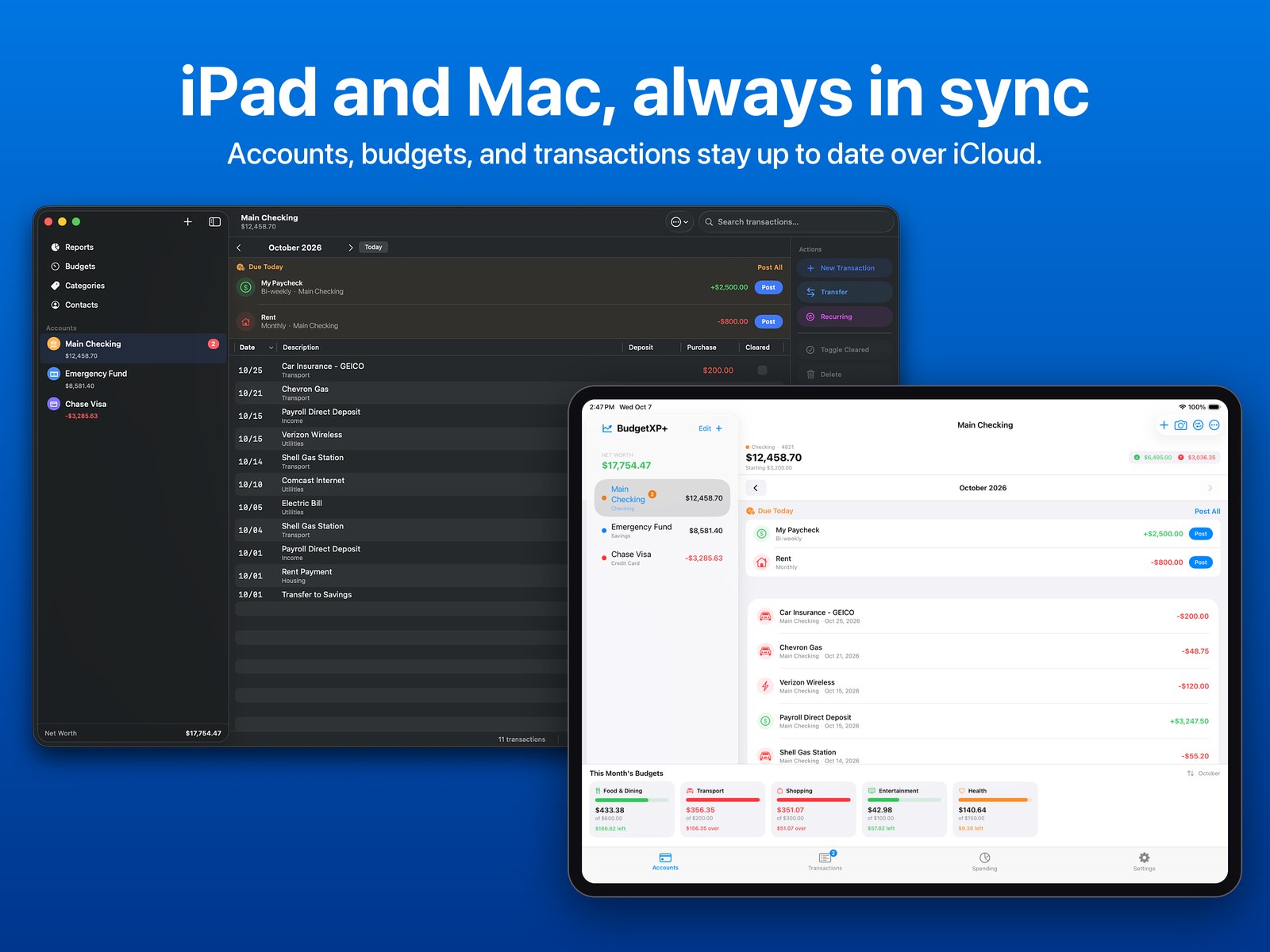Screen dimensions: 1270x952
Task: Go to next month chevron on iPad
Action: [1210, 488]
